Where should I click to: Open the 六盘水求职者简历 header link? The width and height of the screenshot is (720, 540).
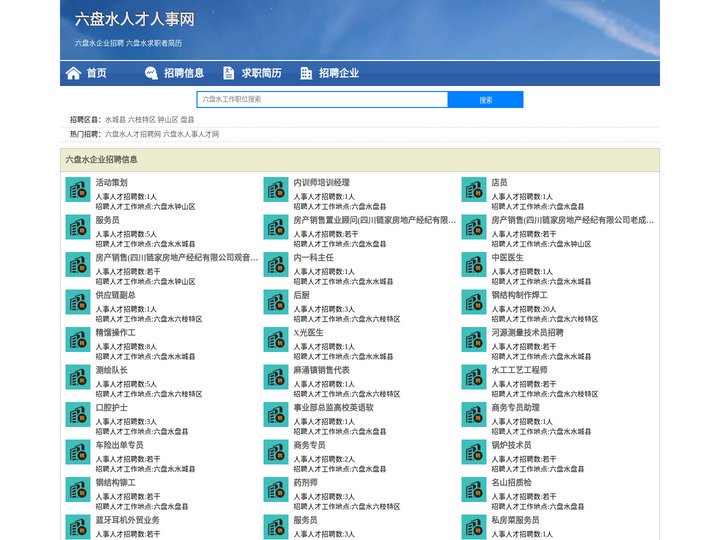tap(154, 43)
